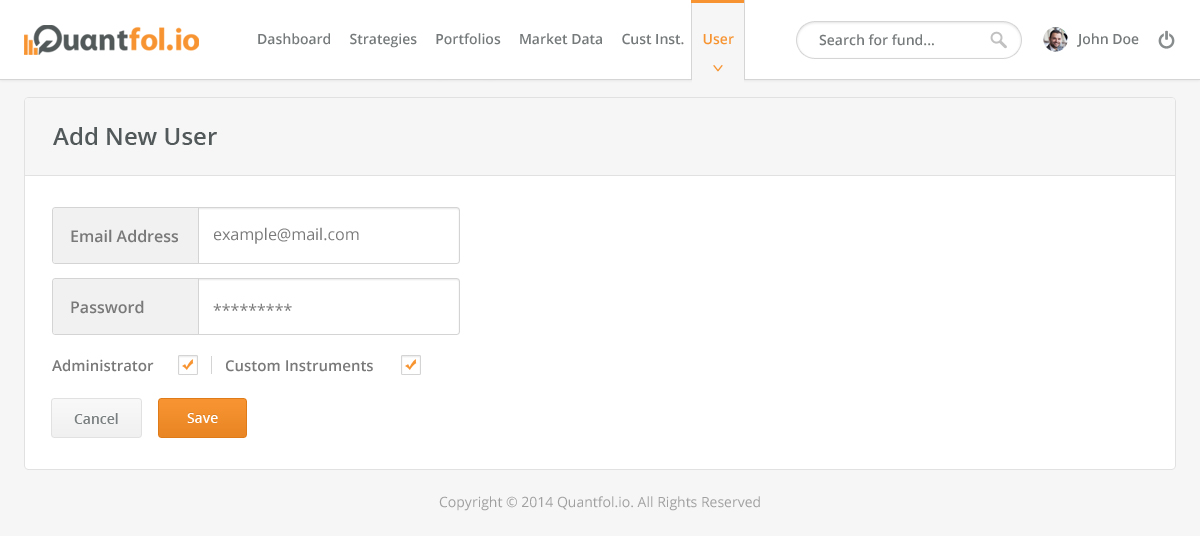
Task: Click into the Password field
Action: point(328,307)
